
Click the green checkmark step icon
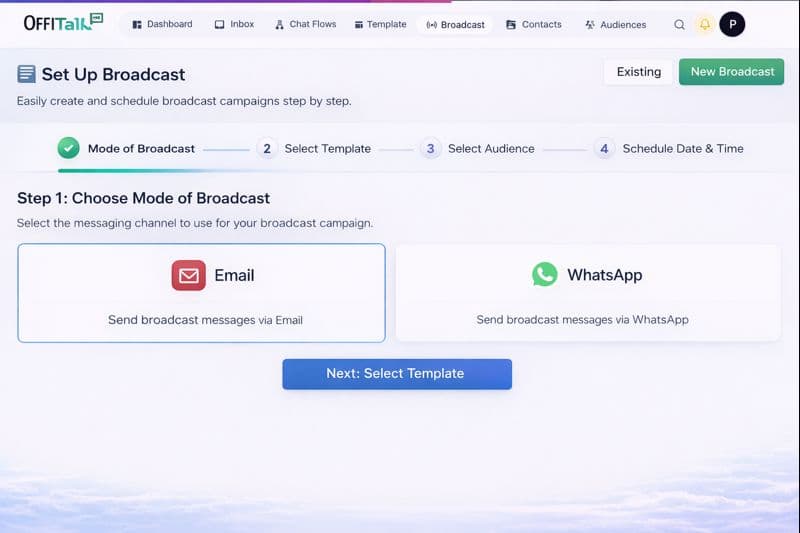pos(68,148)
